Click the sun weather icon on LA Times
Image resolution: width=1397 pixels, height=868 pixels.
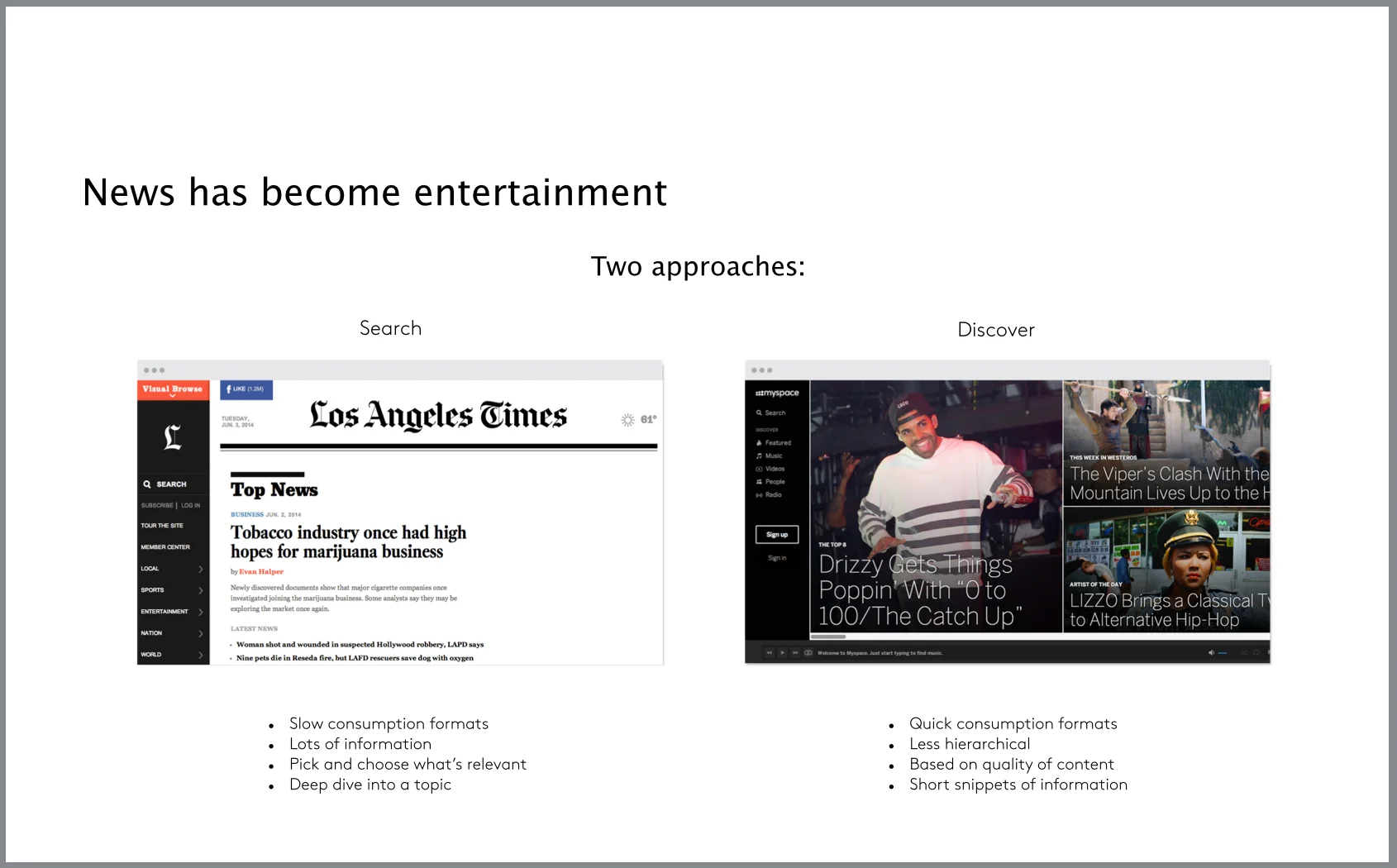(628, 420)
